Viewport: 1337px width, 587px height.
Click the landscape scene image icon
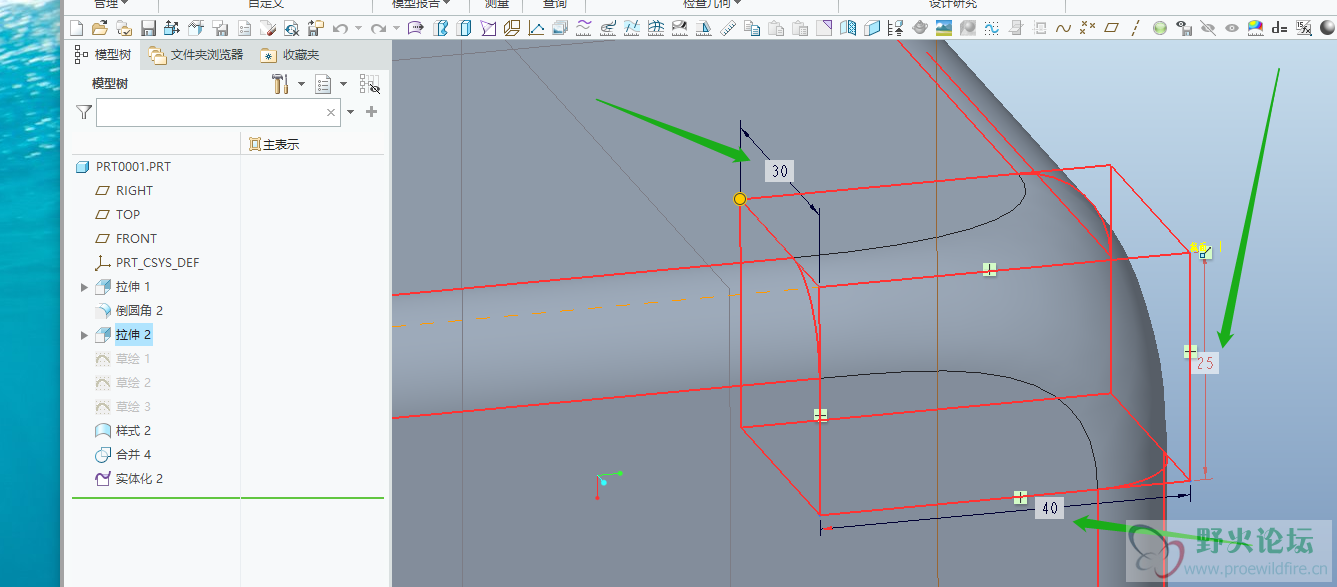pos(944,28)
